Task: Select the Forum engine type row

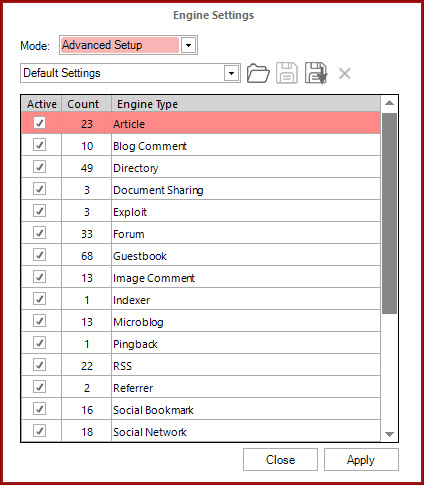Action: click(201, 233)
